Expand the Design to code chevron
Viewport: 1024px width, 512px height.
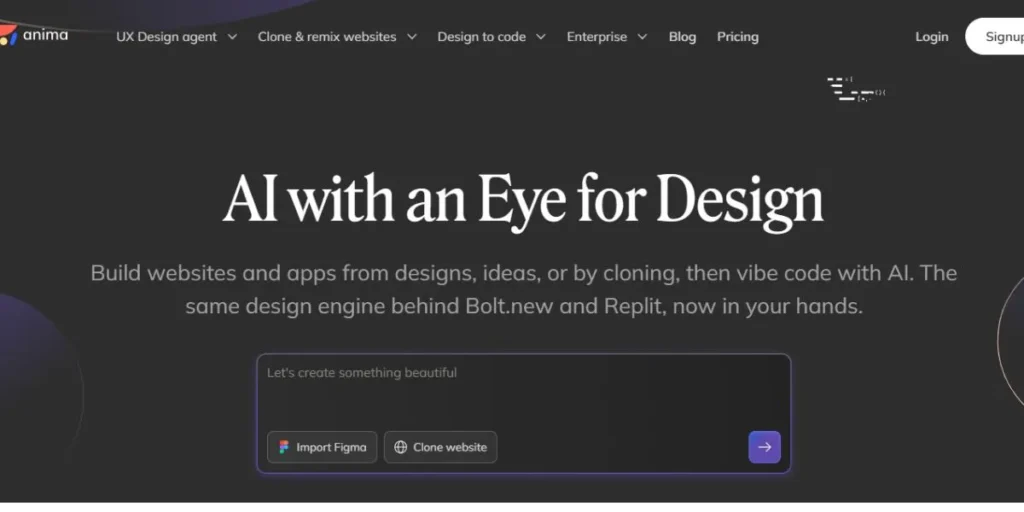[x=541, y=37]
